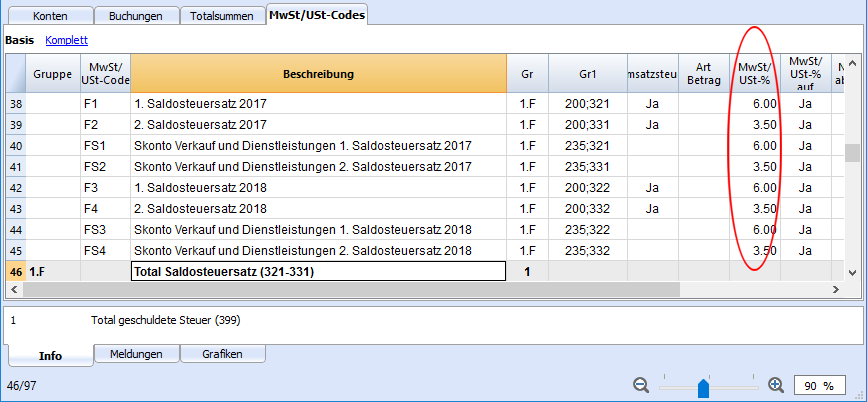Open the Komplett view link
Viewport: 867px width, 402px height.
pyautogui.click(x=66, y=40)
